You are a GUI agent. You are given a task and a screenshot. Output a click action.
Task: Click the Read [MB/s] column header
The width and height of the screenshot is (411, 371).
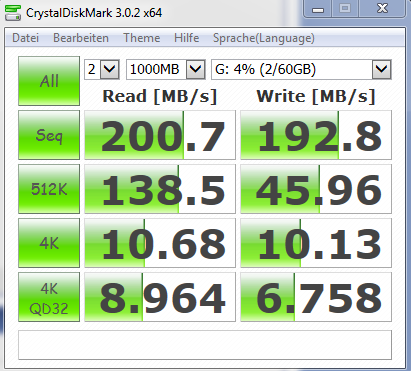(x=160, y=96)
